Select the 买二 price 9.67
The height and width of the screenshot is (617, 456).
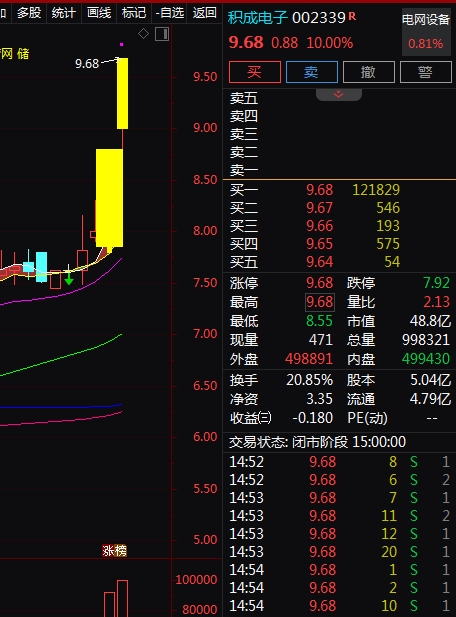319,208
